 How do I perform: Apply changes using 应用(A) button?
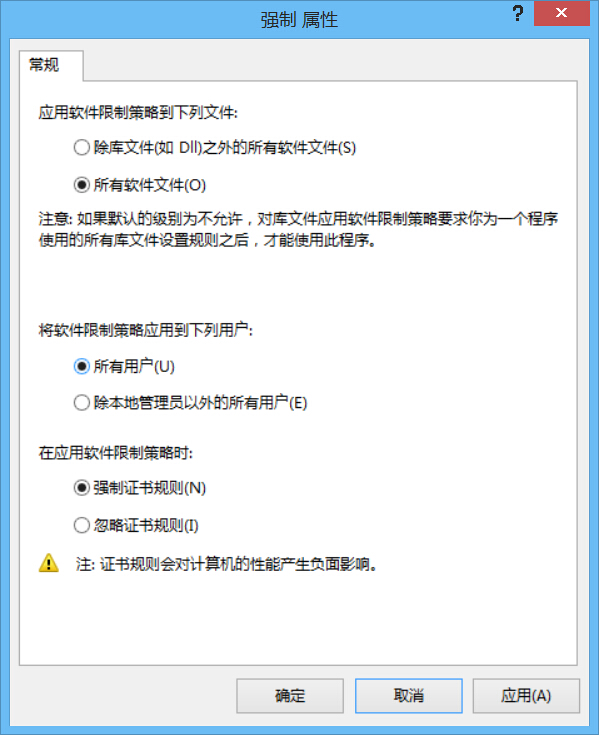pos(526,696)
